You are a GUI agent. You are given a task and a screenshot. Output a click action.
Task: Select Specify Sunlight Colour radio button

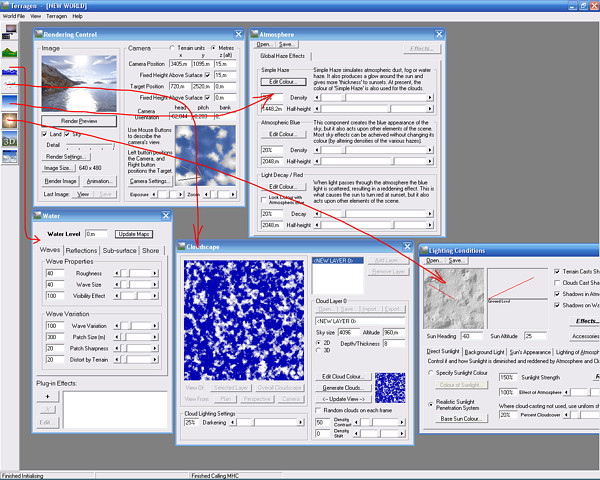pyautogui.click(x=431, y=372)
